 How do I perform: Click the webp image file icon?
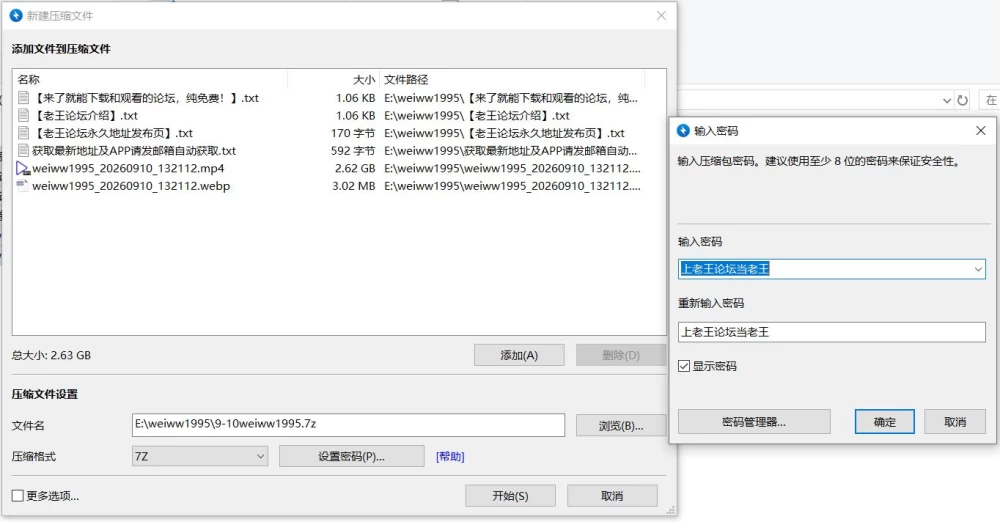coord(23,186)
